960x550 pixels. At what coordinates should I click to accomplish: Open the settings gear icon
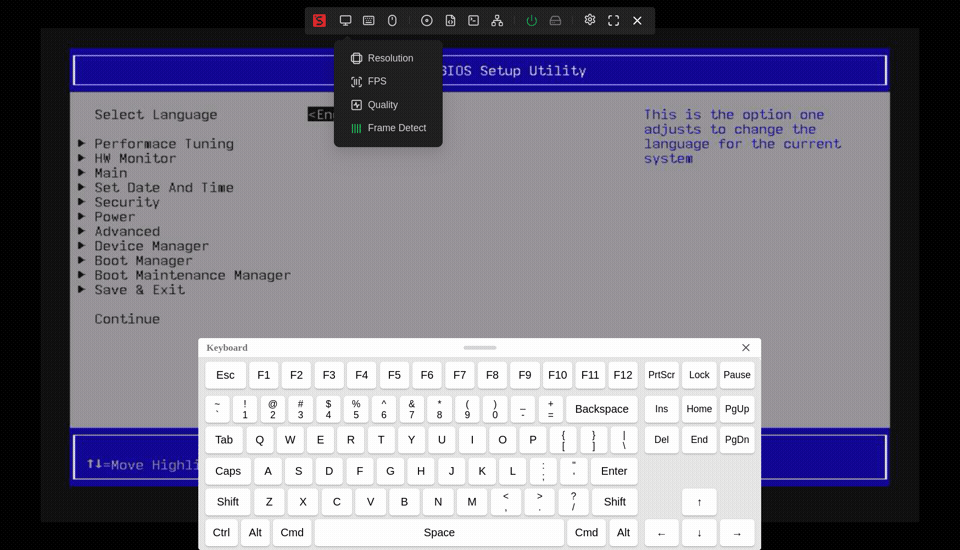tap(590, 20)
